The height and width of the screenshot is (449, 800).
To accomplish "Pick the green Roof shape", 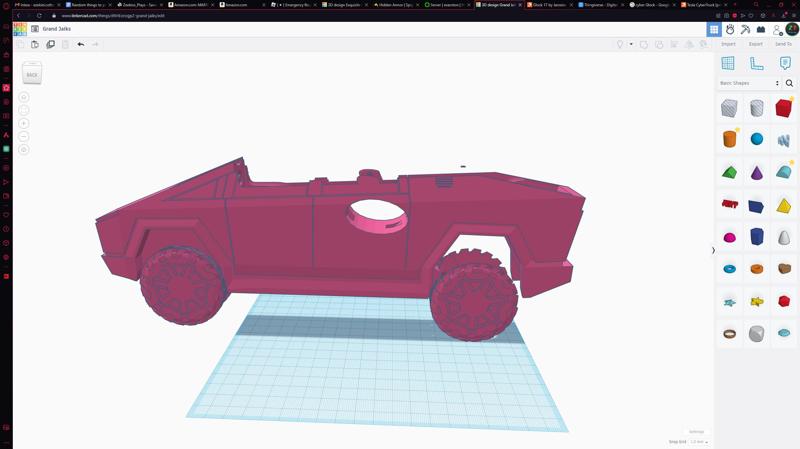I will click(x=730, y=172).
